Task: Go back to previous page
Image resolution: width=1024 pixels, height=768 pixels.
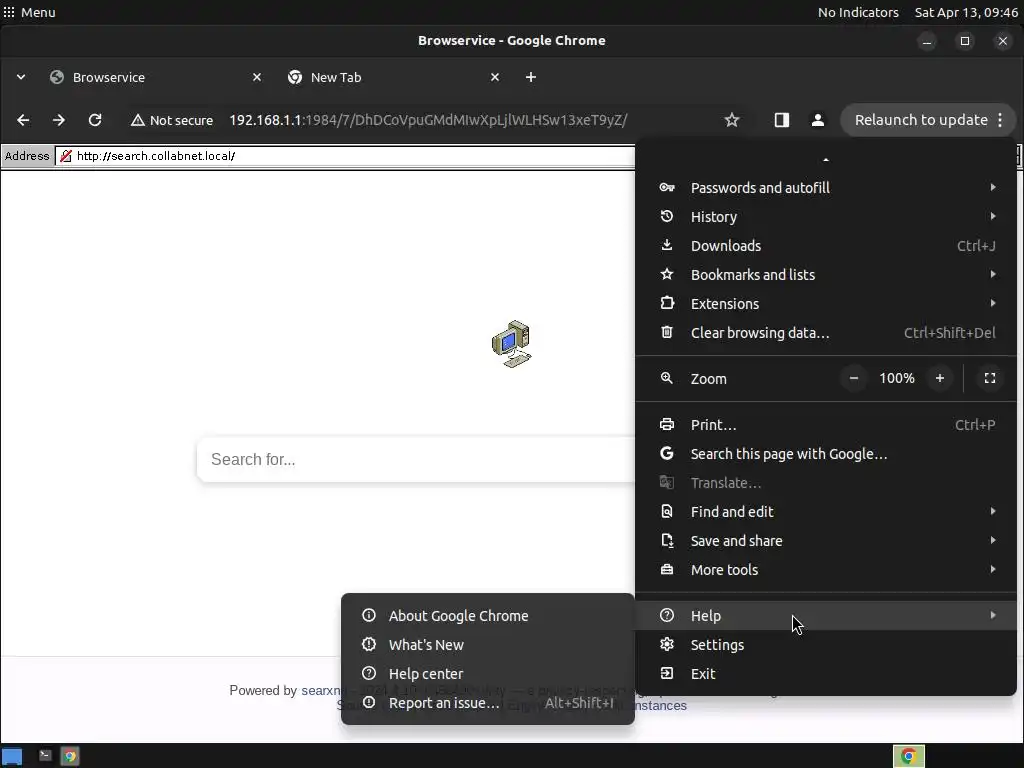Action: pos(23,120)
